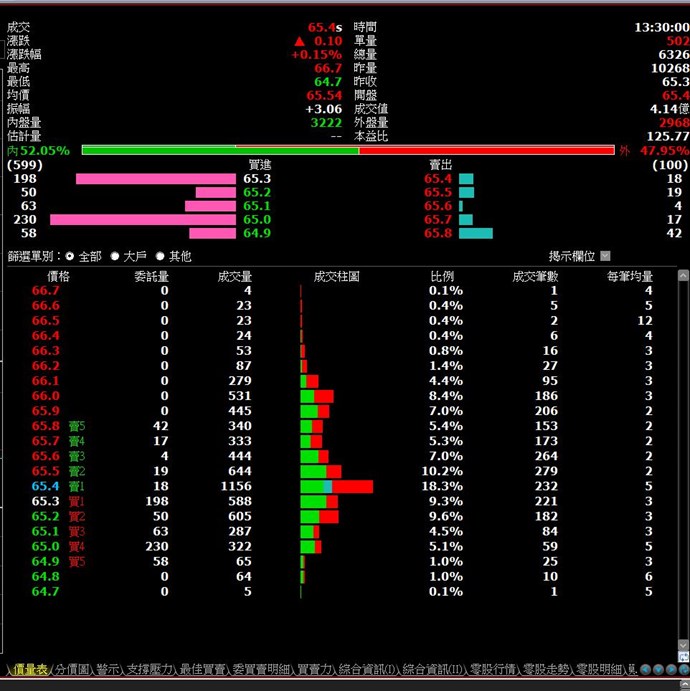
Task: Click the tab strip right arrow icon
Action: 671,670
